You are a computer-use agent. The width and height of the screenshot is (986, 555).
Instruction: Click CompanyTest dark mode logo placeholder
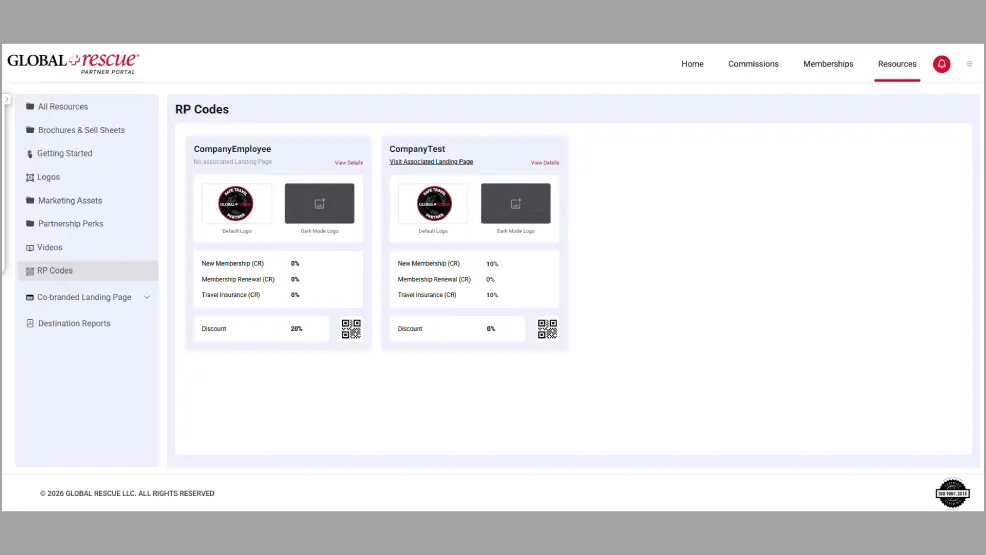(516, 203)
